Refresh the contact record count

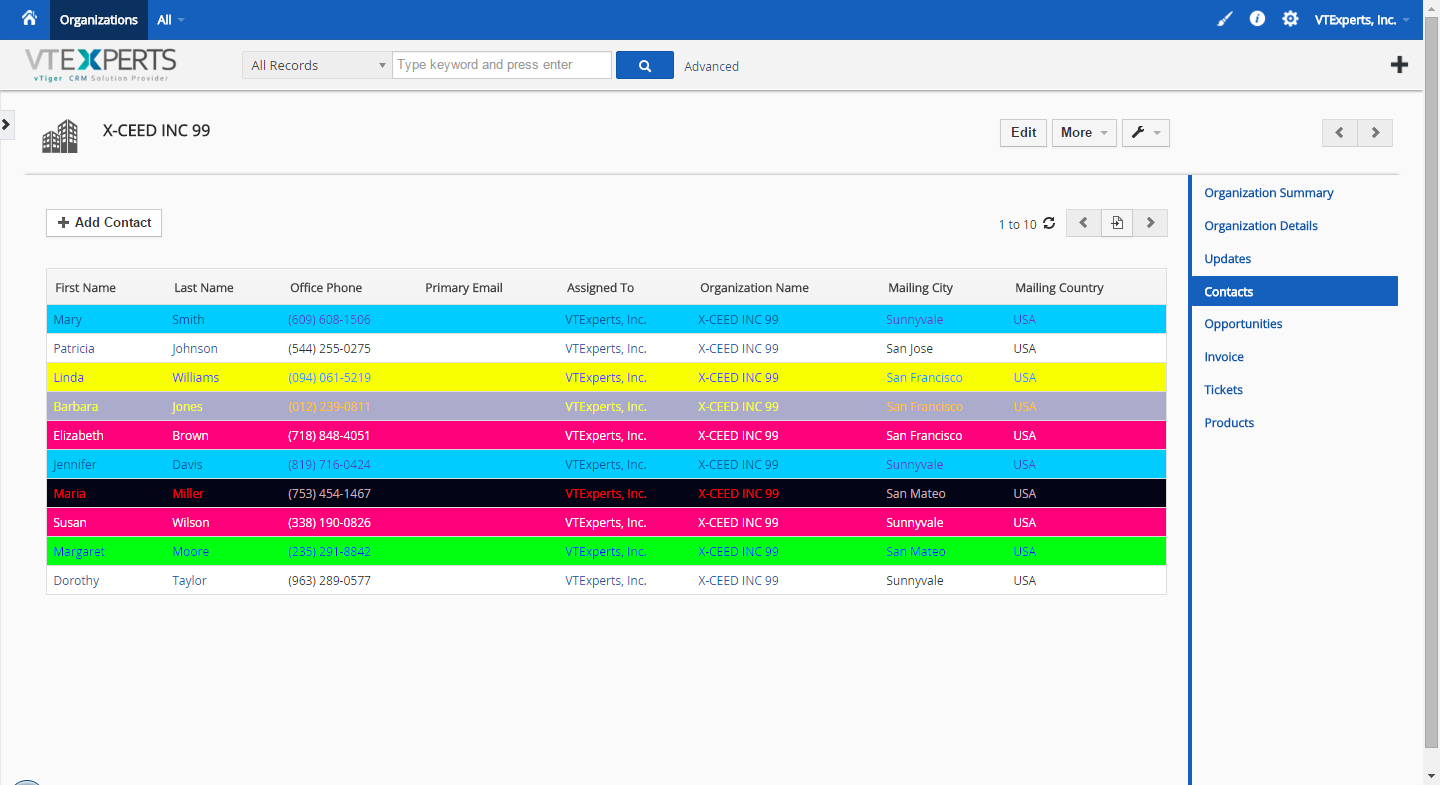[1049, 223]
